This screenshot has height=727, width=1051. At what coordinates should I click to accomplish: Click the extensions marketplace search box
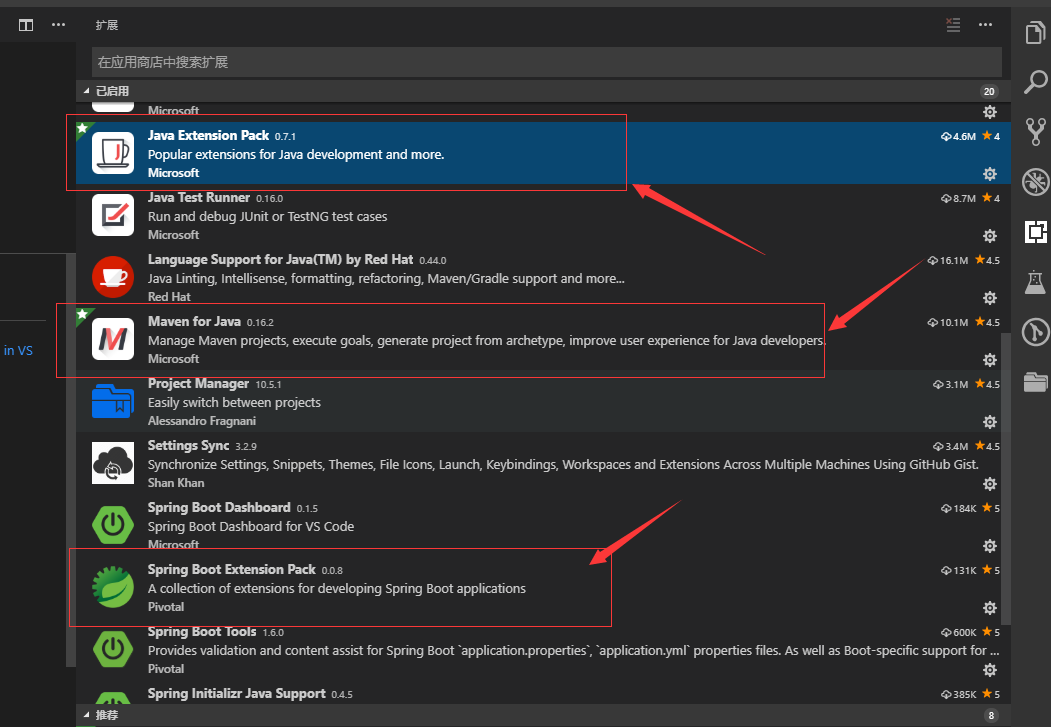(x=546, y=62)
